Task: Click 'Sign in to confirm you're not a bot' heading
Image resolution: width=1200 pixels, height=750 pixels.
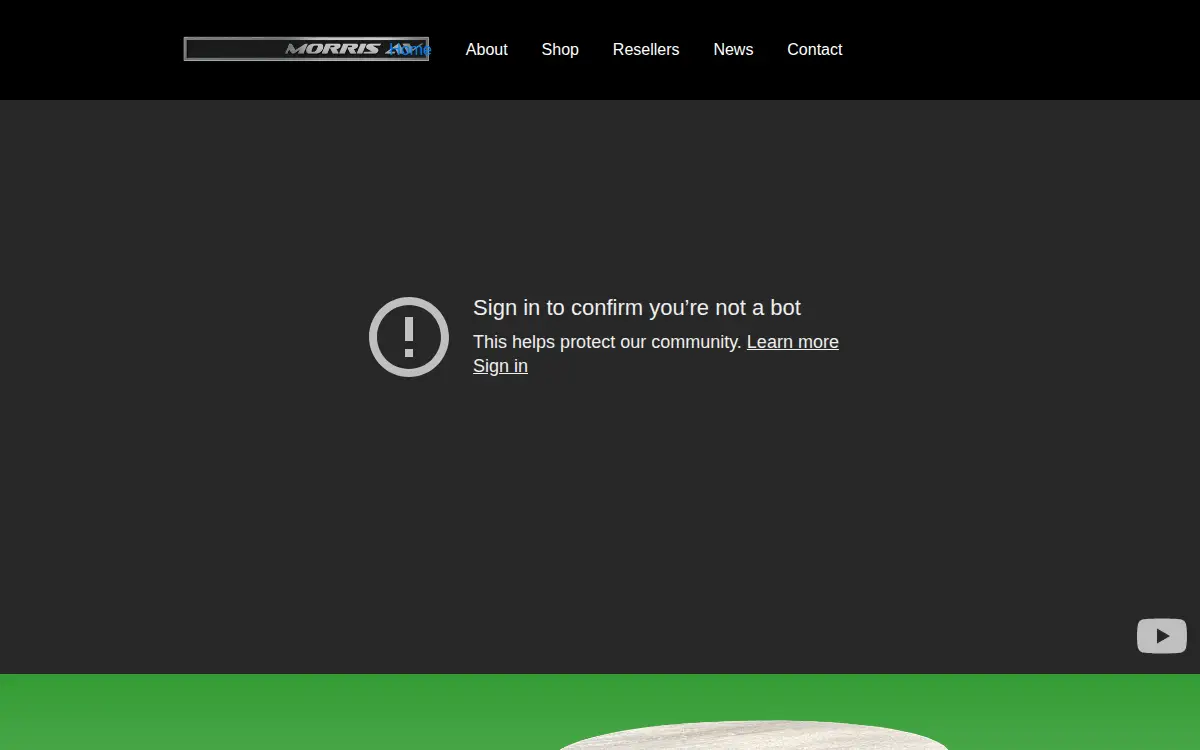Action: pyautogui.click(x=637, y=308)
